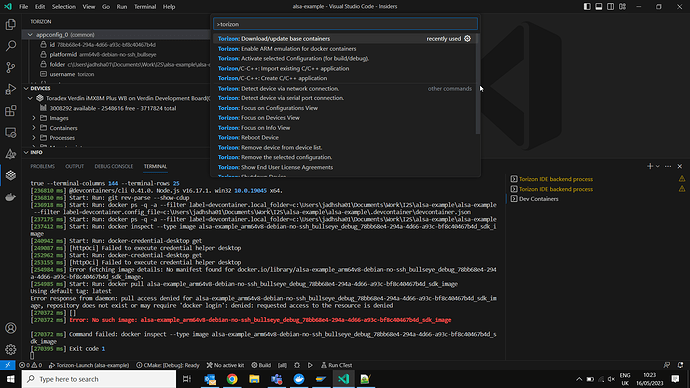
Task: Toggle panel visibility layout icon
Action: (599, 7)
